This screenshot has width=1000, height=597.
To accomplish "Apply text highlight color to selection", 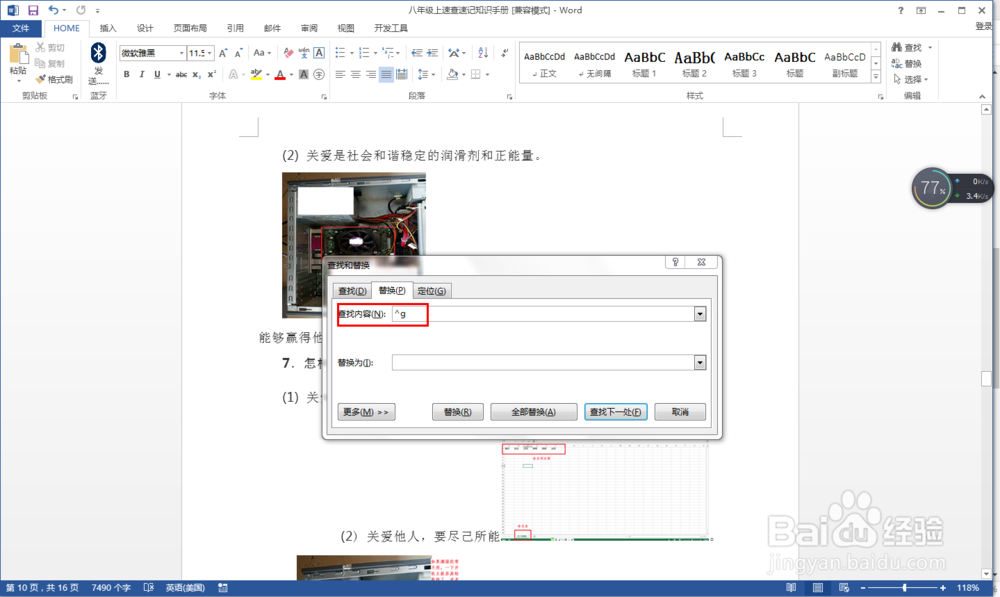I will point(256,74).
